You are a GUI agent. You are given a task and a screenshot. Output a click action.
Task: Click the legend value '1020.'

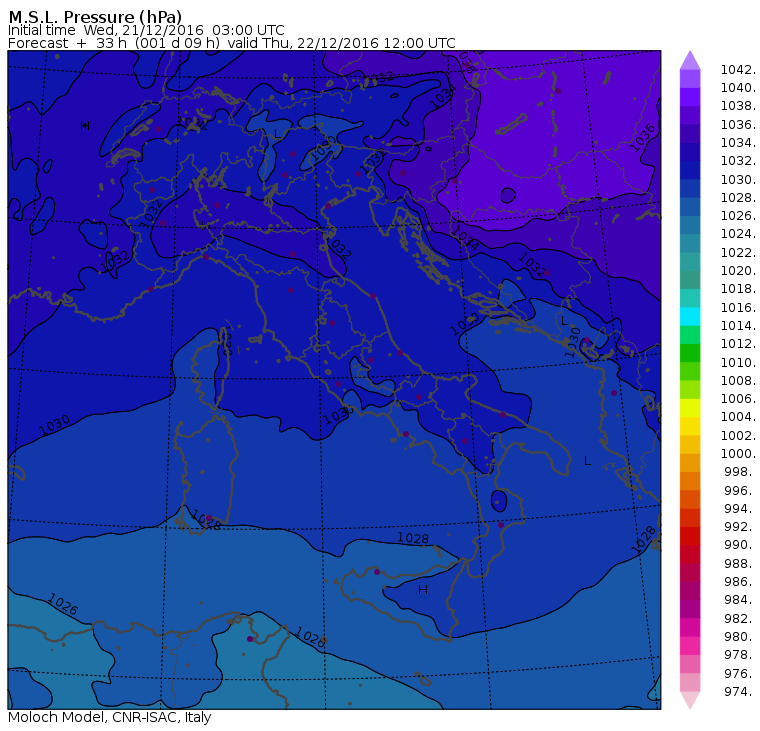[738, 271]
